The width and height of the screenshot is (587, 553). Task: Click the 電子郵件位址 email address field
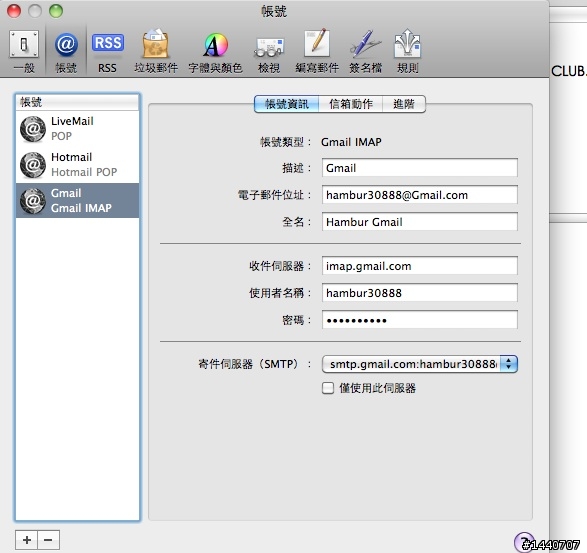(420, 195)
